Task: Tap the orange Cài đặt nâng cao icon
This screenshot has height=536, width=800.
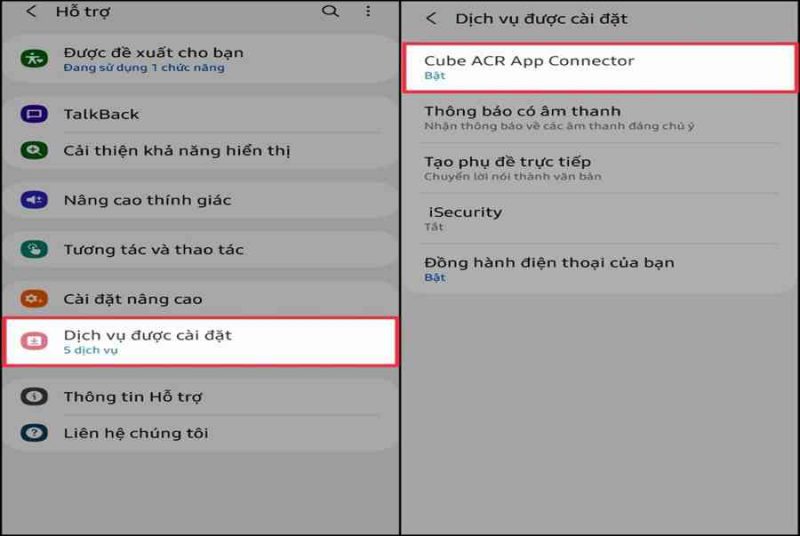Action: click(34, 299)
